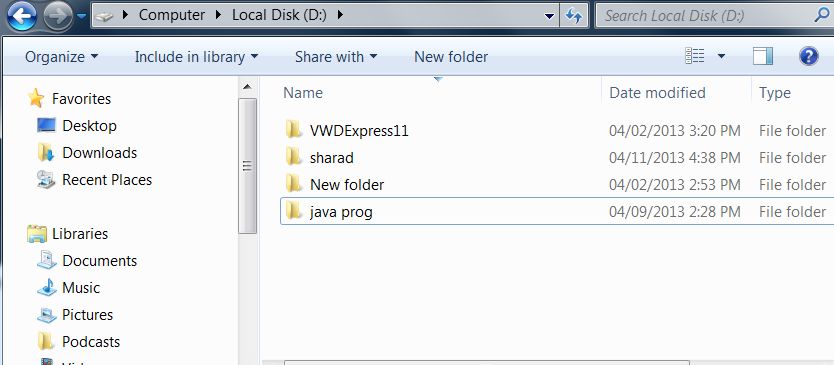Toggle the preview pane icon
This screenshot has width=834, height=365.
[x=763, y=56]
